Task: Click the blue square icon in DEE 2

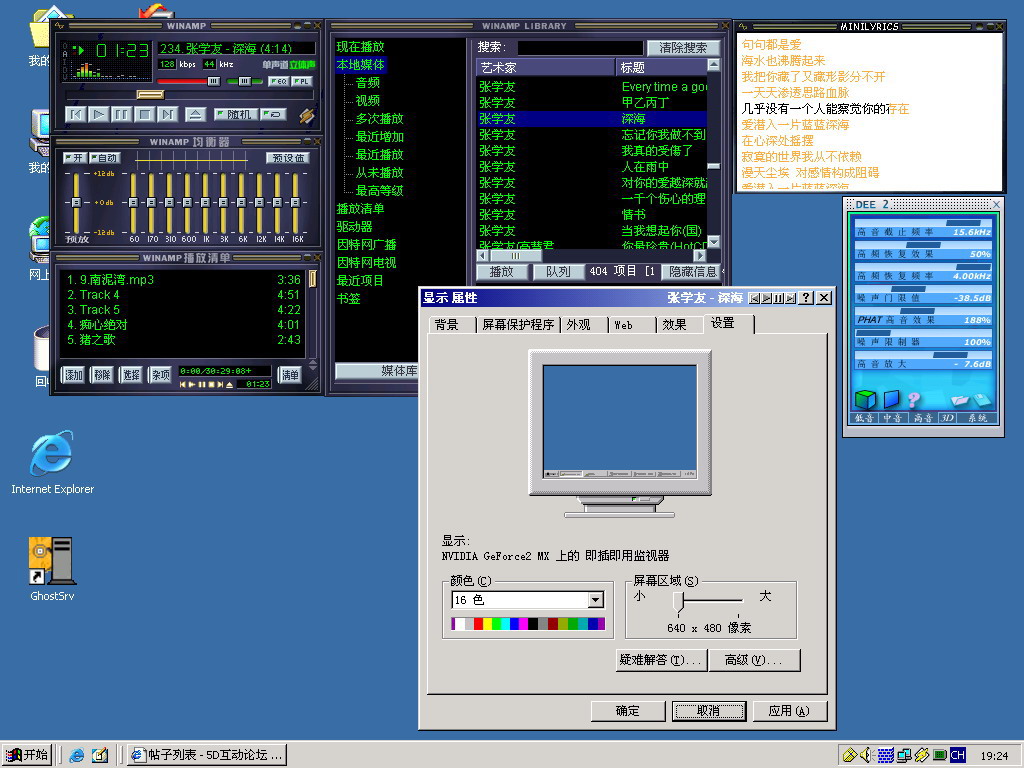Action: click(891, 398)
